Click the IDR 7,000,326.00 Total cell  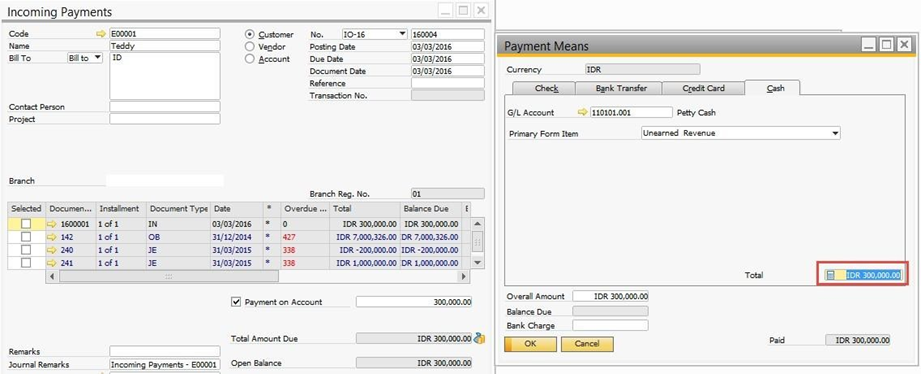364,237
